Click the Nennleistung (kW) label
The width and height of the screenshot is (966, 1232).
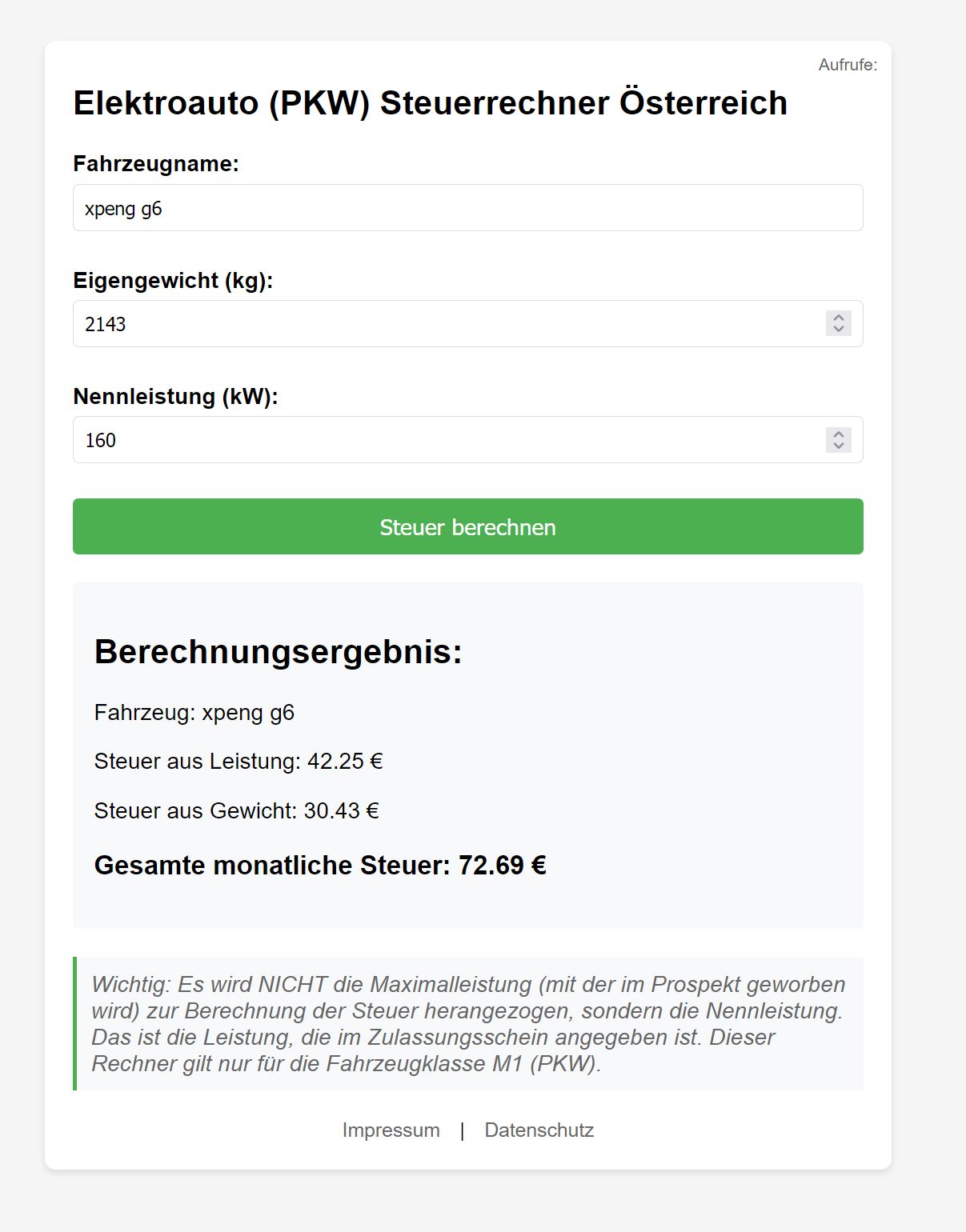pyautogui.click(x=175, y=397)
